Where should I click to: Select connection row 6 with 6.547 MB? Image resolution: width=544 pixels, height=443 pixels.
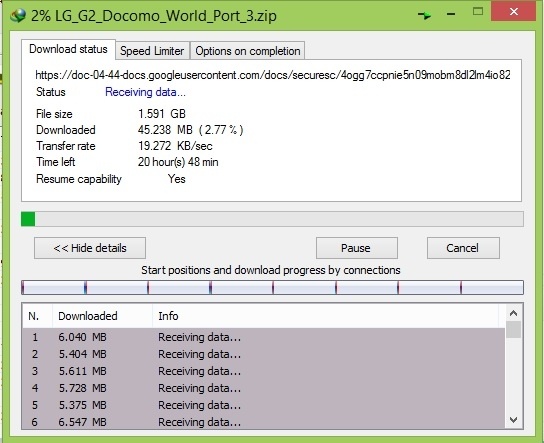click(264, 422)
